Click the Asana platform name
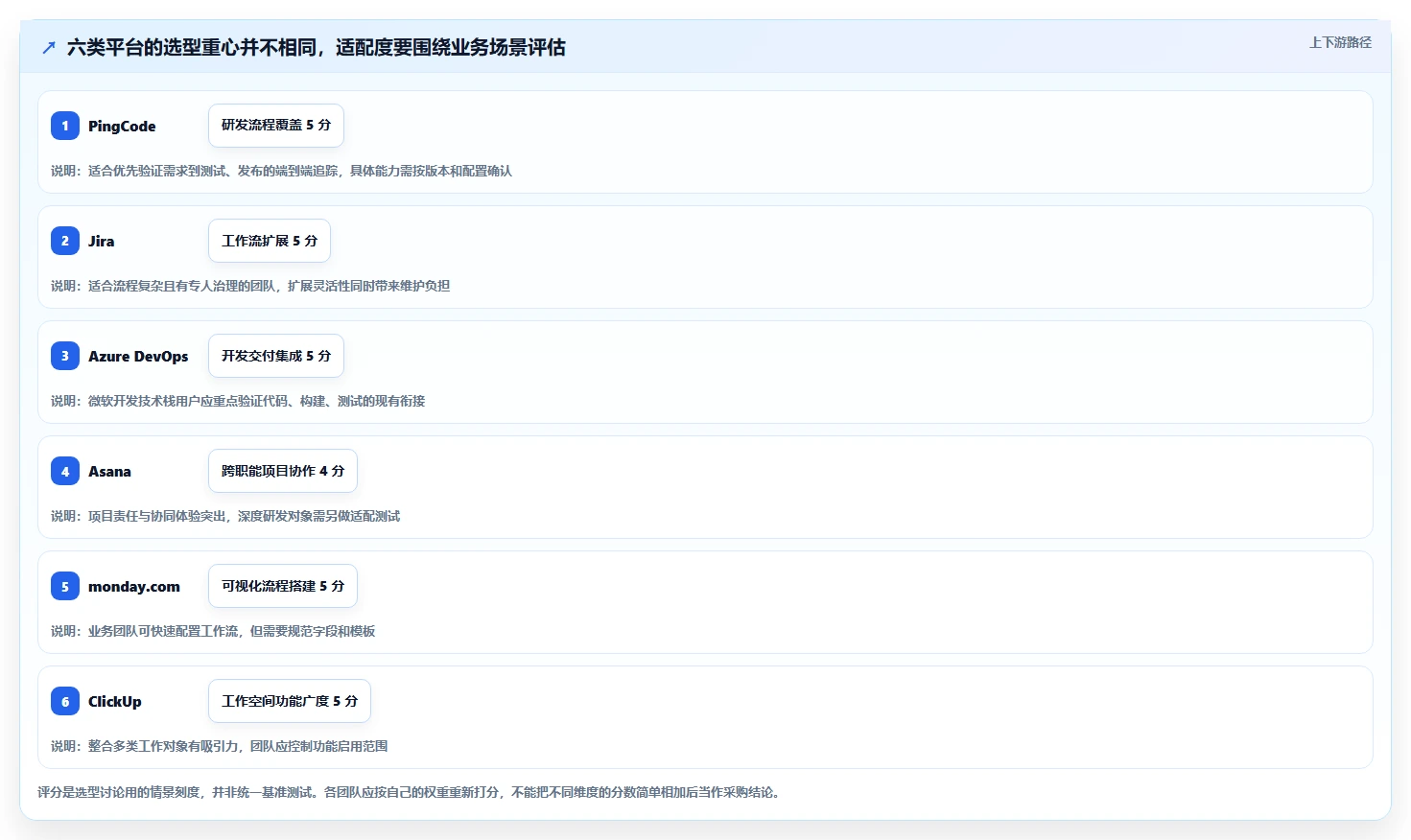The width and height of the screenshot is (1411, 840). pos(109,471)
